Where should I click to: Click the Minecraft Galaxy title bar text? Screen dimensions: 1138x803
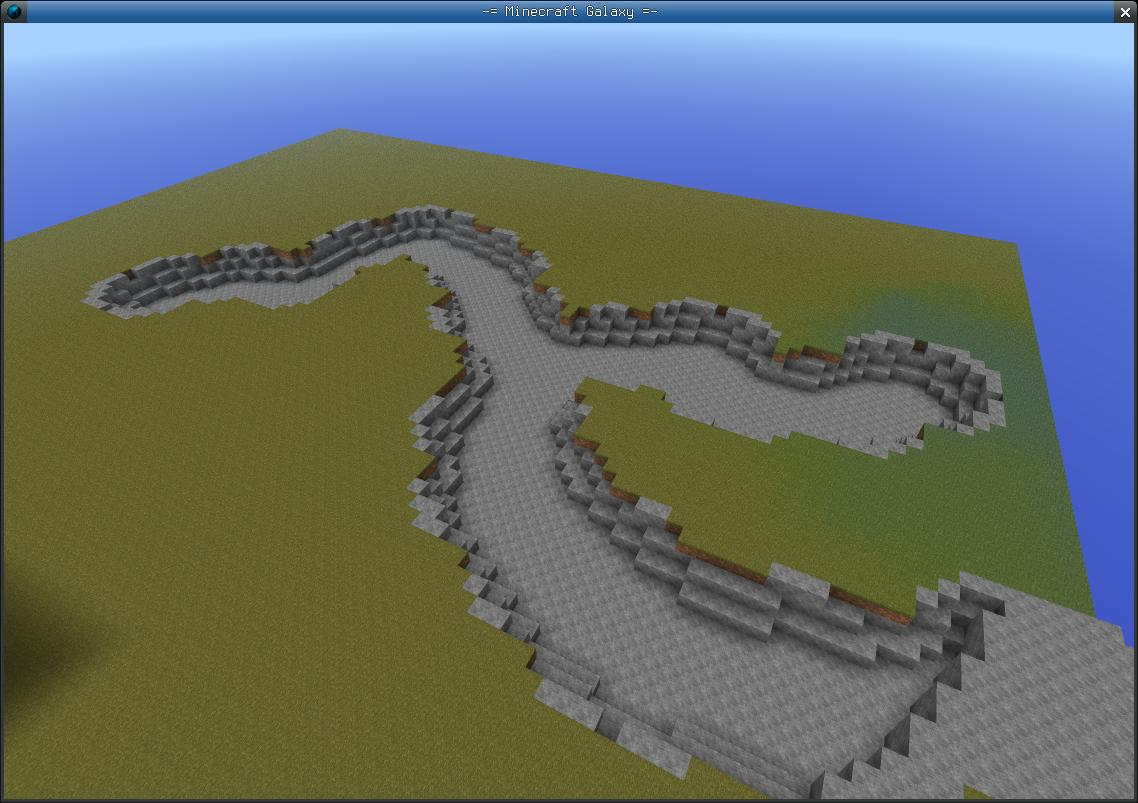pos(569,12)
